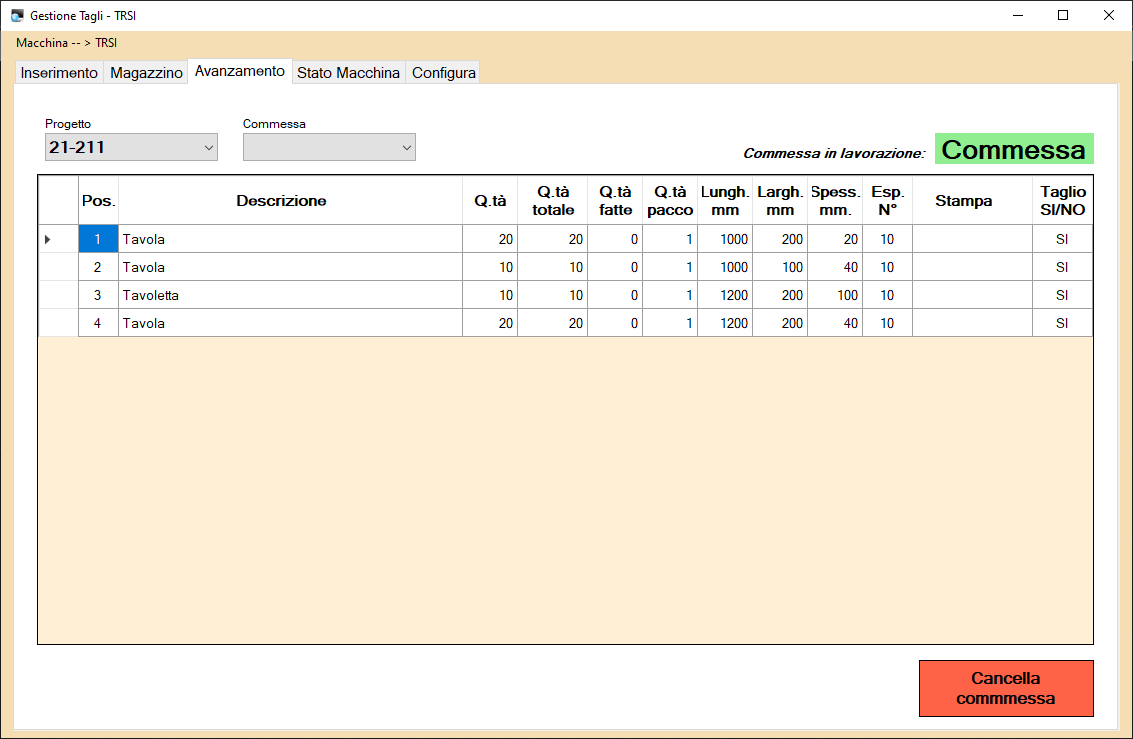Go to the Stato Macchina tab
The height and width of the screenshot is (739, 1133).
click(348, 73)
